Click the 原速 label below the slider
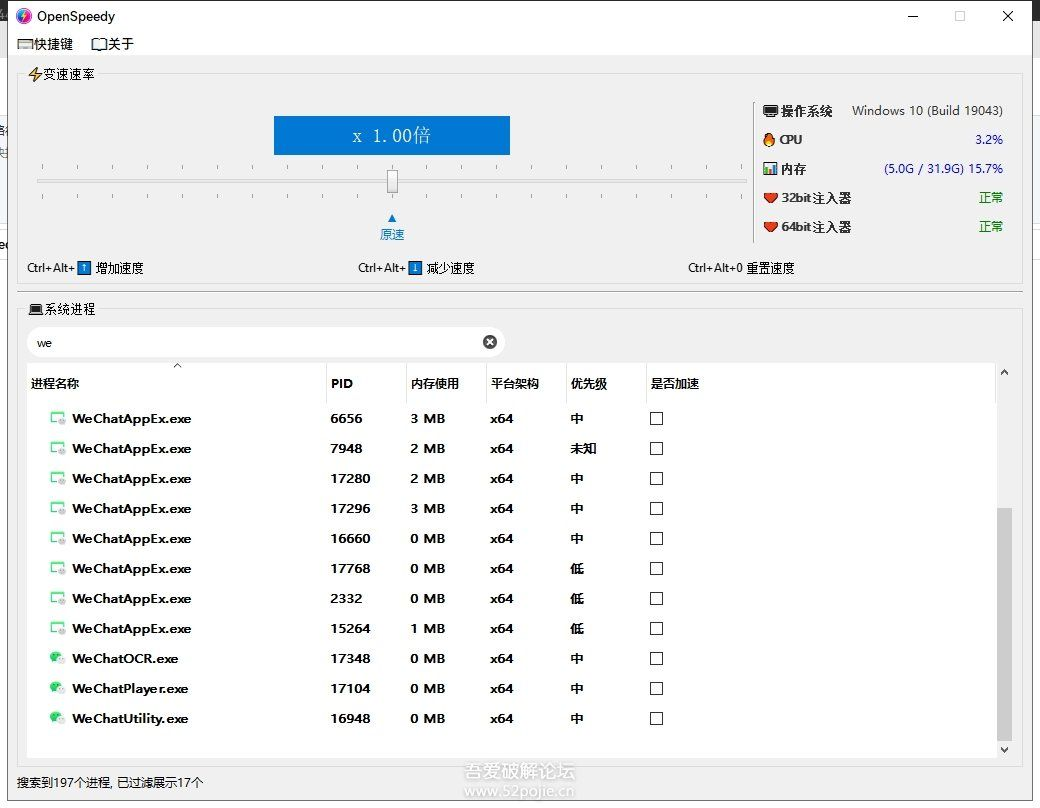Viewport: 1040px width, 808px height. tap(392, 235)
